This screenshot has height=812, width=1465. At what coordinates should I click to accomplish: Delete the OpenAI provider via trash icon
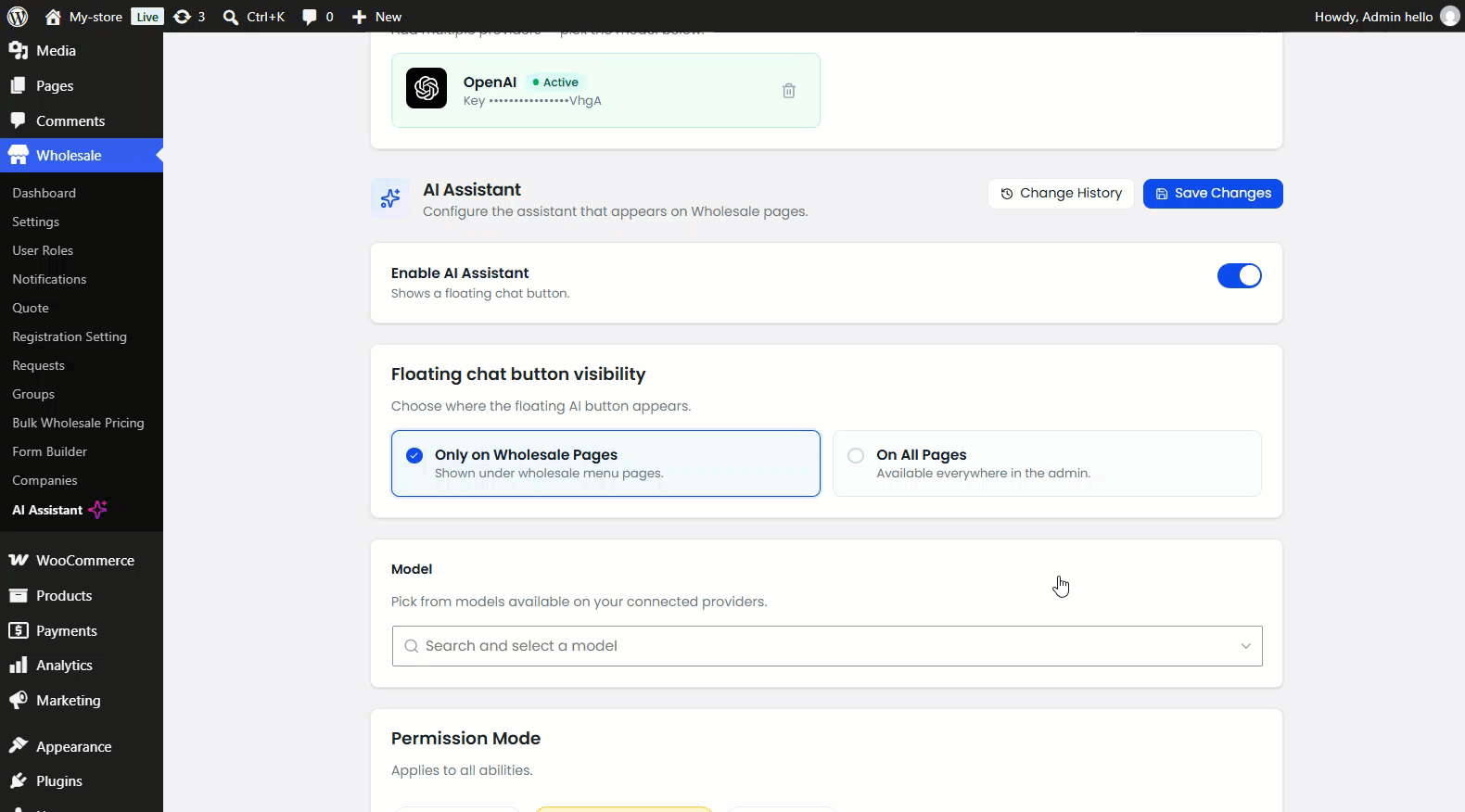pos(789,91)
